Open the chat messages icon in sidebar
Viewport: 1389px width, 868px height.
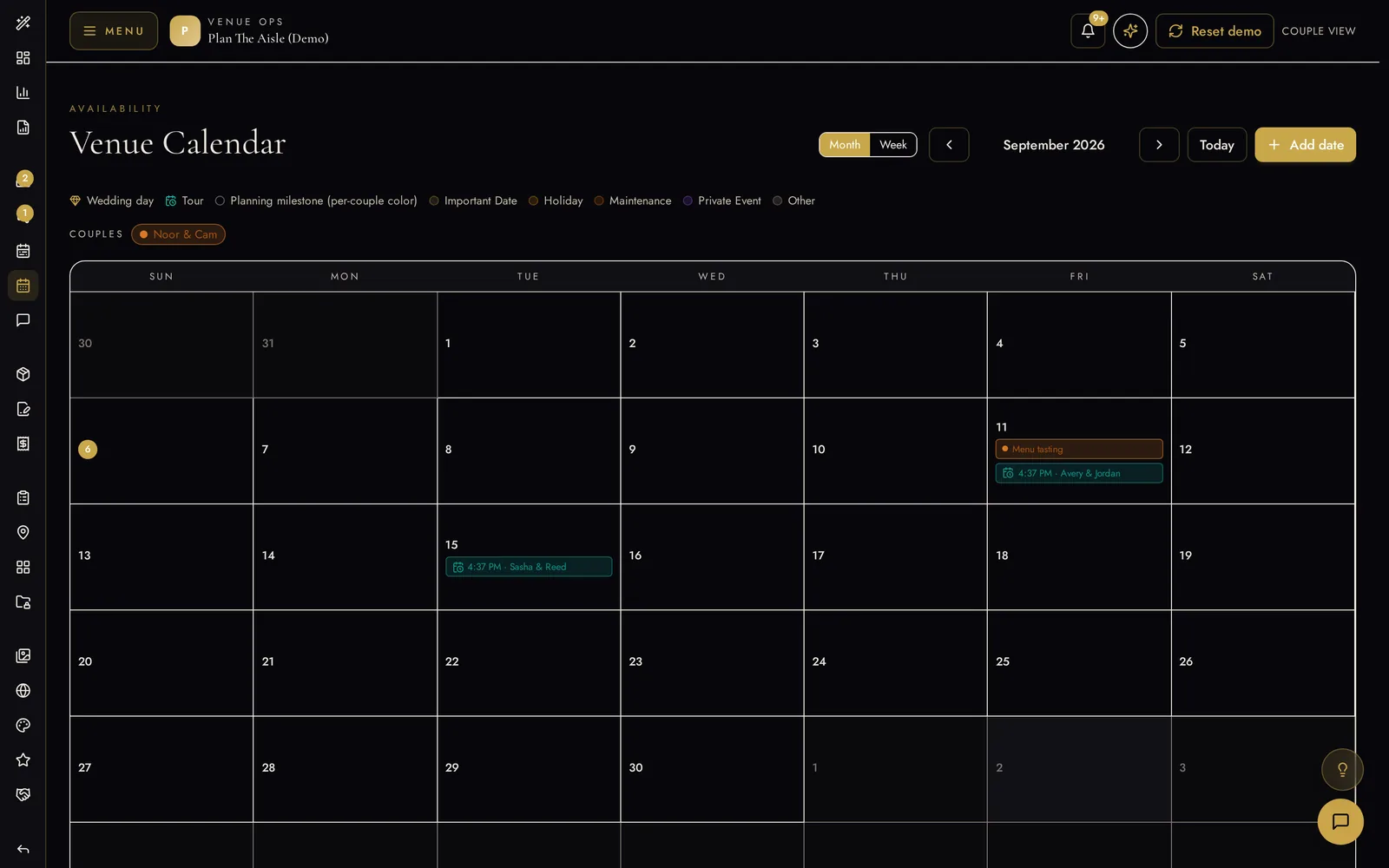click(x=23, y=320)
